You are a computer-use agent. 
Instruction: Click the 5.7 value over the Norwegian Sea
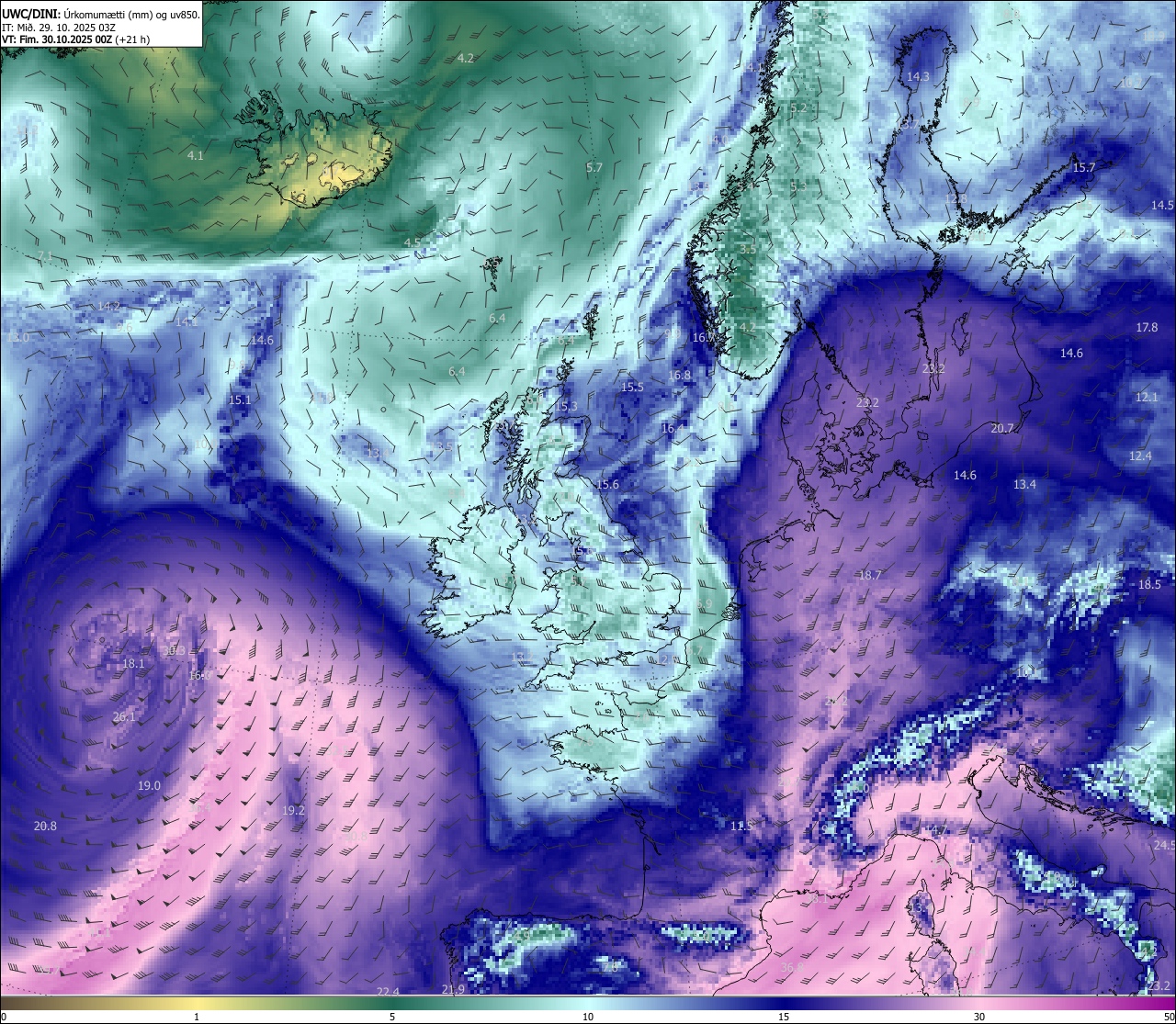pos(594,167)
